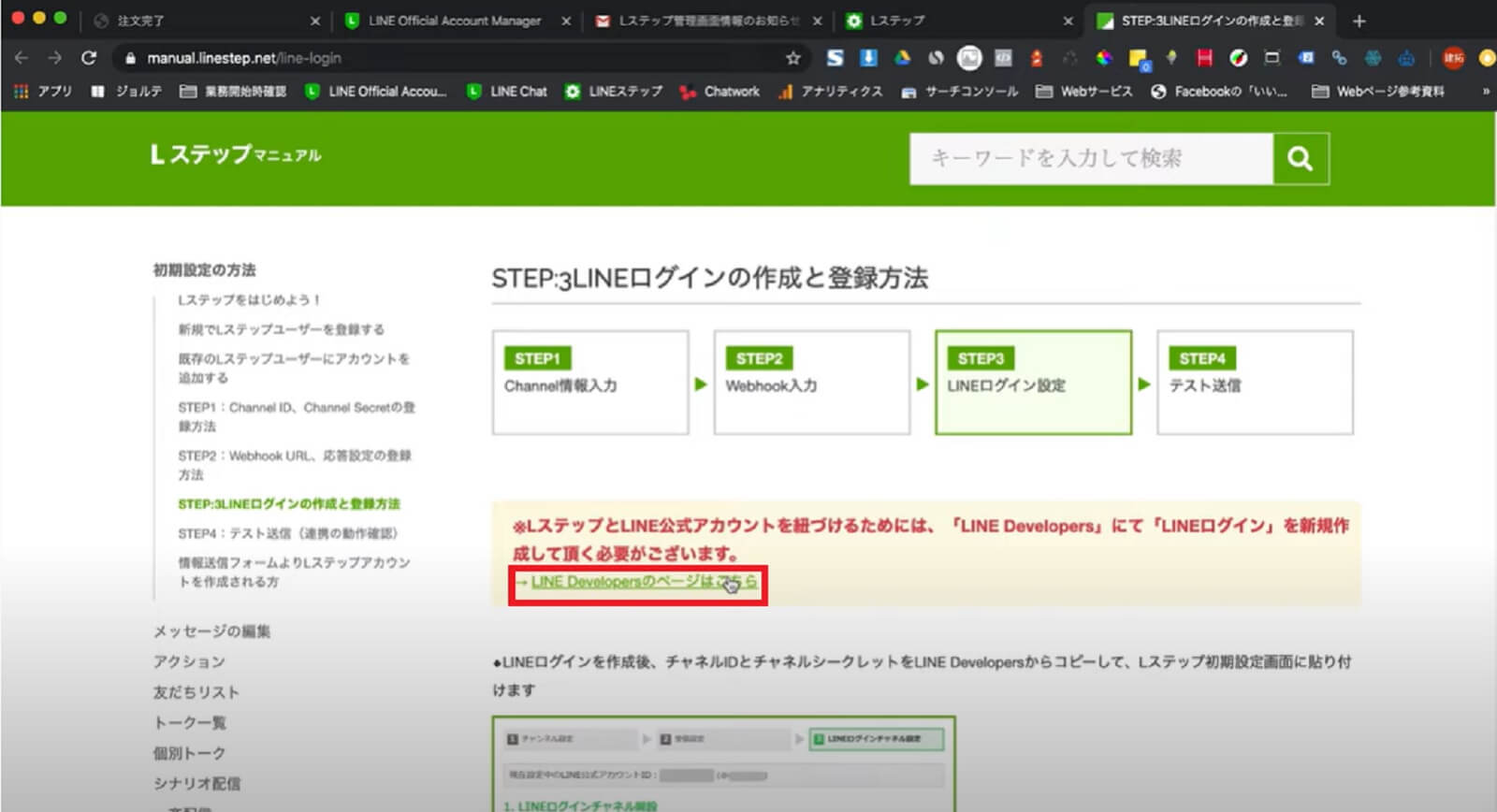Click the STEP1 Channel情報入力 box

590,382
